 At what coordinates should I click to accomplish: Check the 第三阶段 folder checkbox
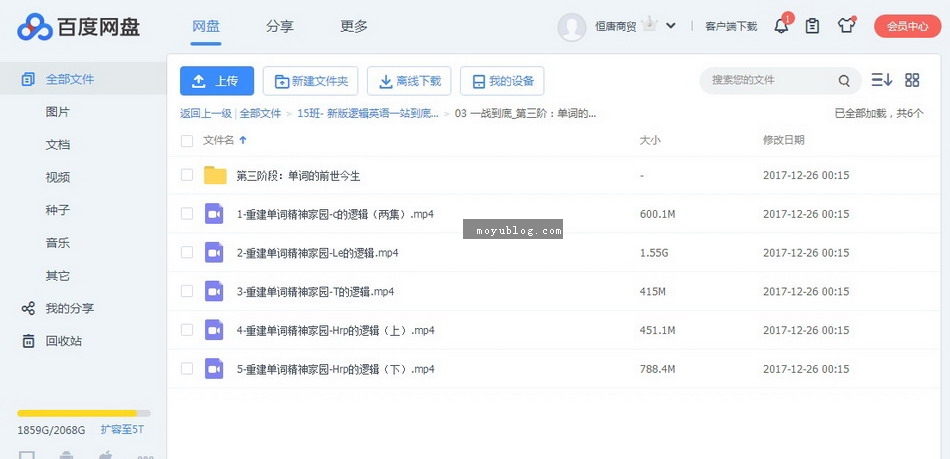pos(187,175)
